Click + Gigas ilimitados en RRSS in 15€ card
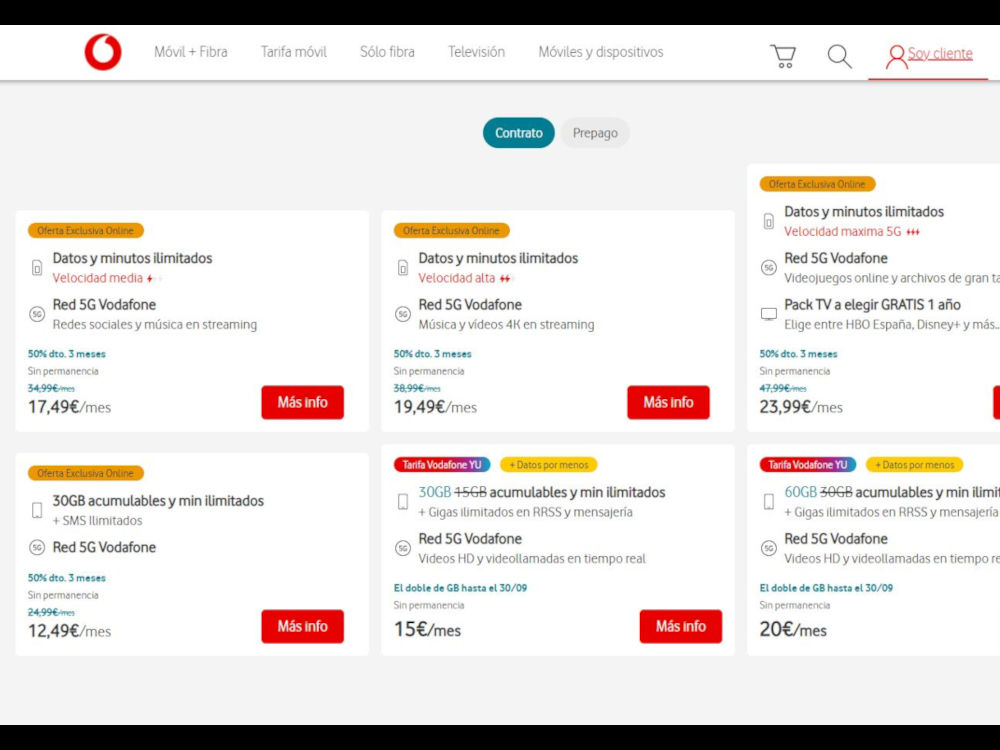This screenshot has width=1000, height=750. (x=526, y=512)
